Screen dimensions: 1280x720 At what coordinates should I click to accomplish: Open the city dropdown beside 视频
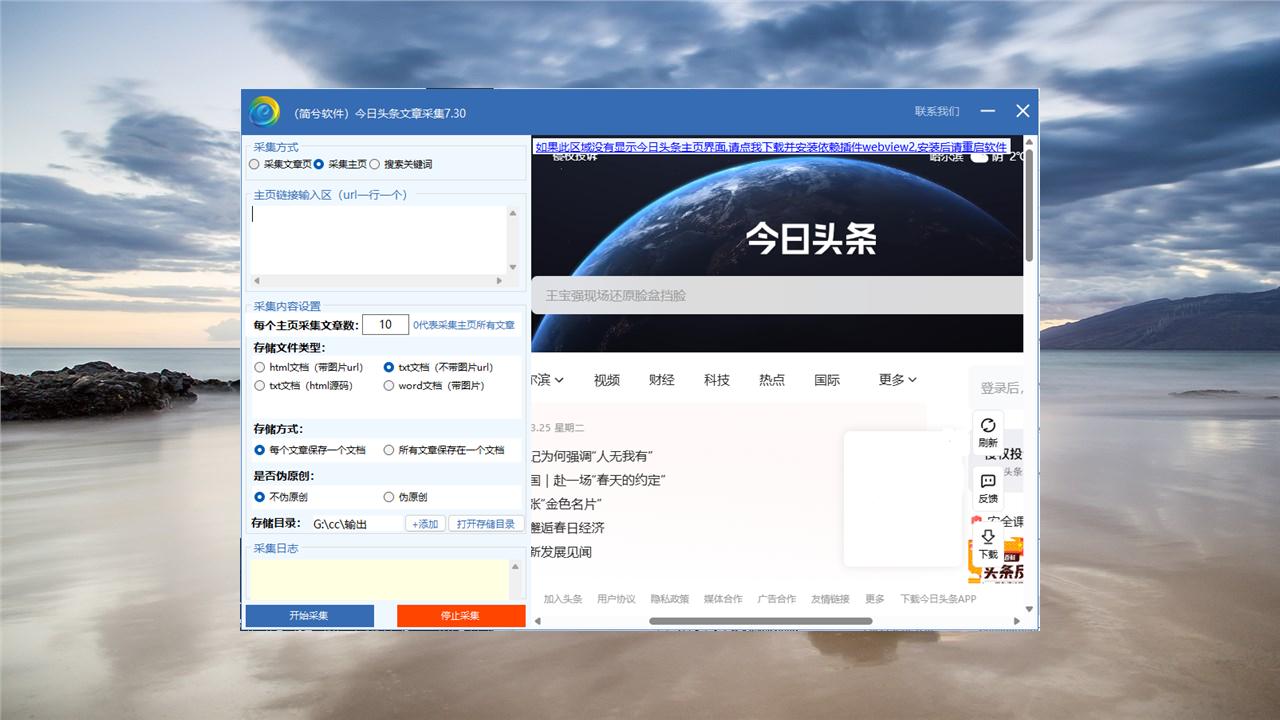(548, 380)
